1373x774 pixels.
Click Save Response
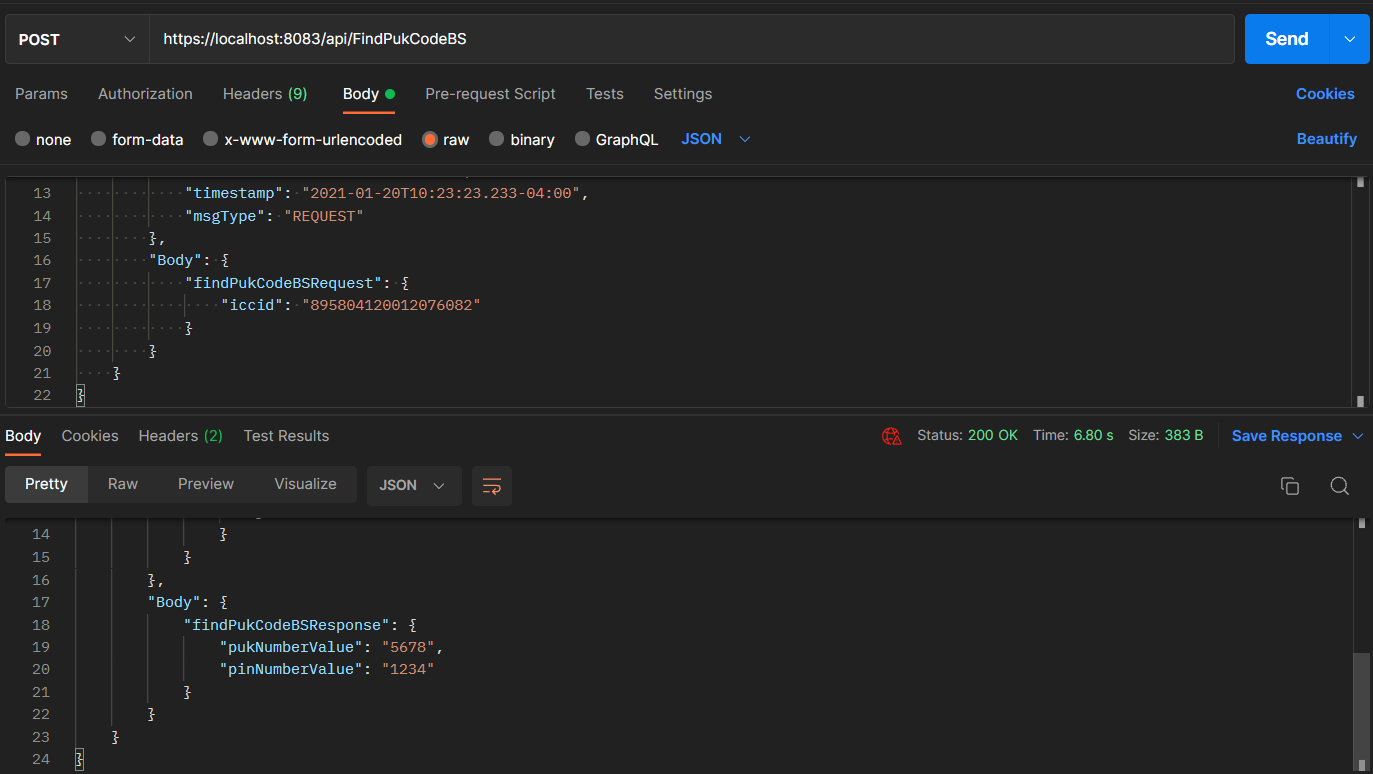coord(1286,436)
